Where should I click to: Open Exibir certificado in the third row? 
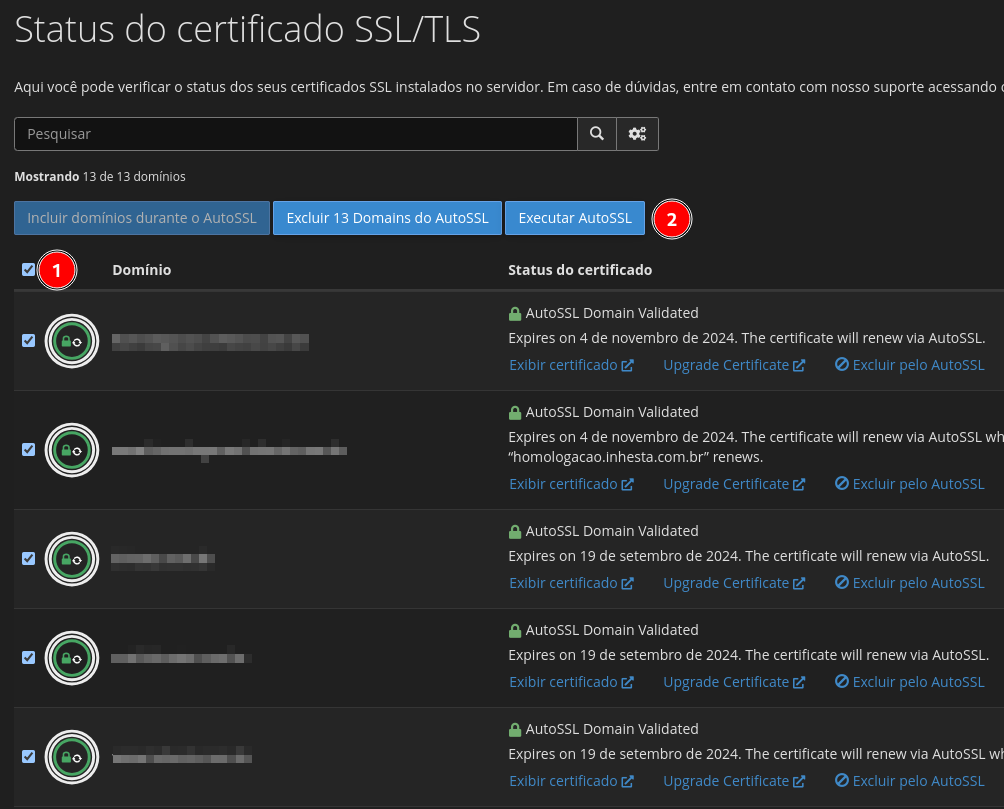click(571, 584)
